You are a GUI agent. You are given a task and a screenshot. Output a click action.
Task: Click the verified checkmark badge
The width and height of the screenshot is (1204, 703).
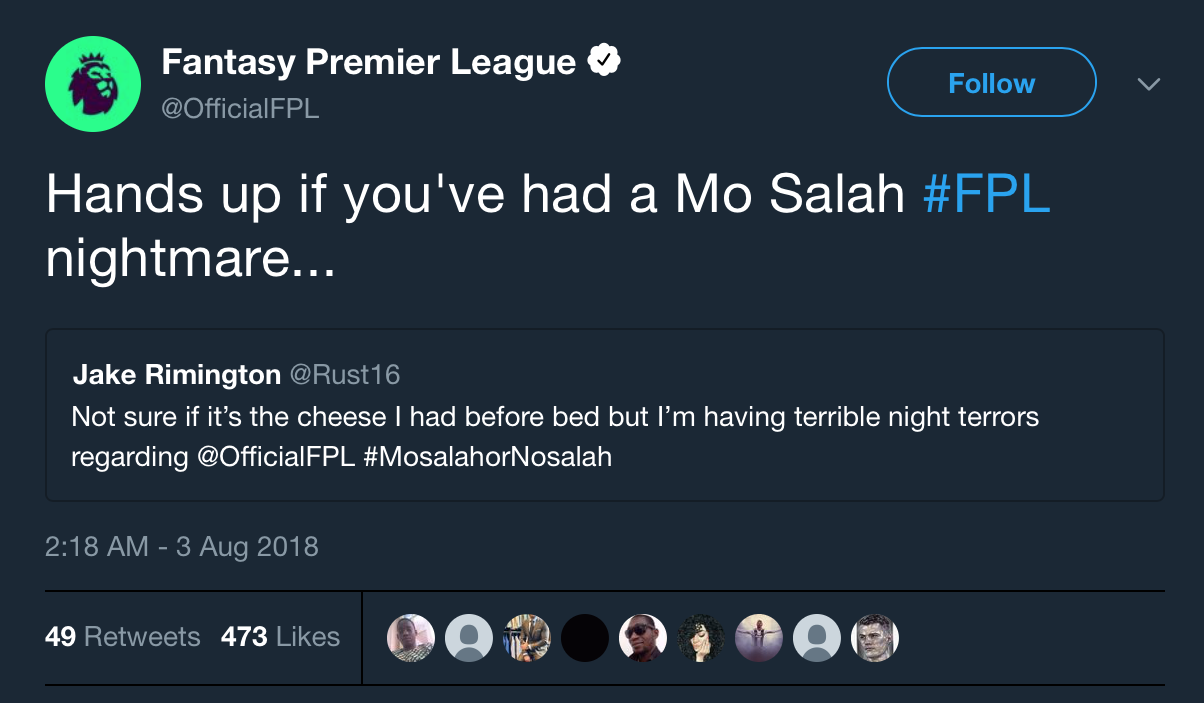603,62
